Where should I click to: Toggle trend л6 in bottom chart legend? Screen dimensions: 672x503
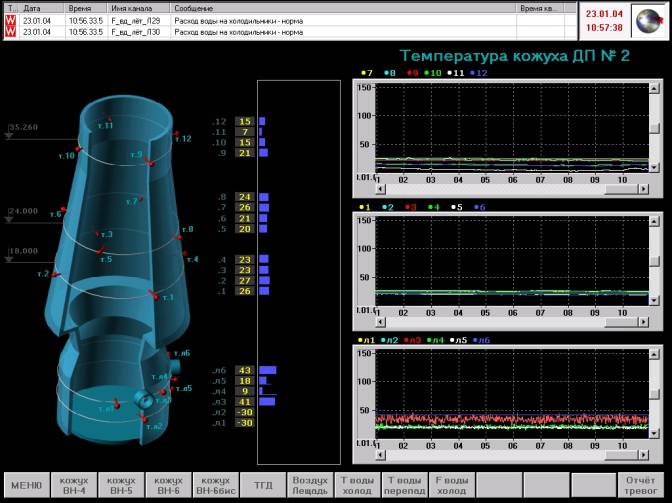482,341
